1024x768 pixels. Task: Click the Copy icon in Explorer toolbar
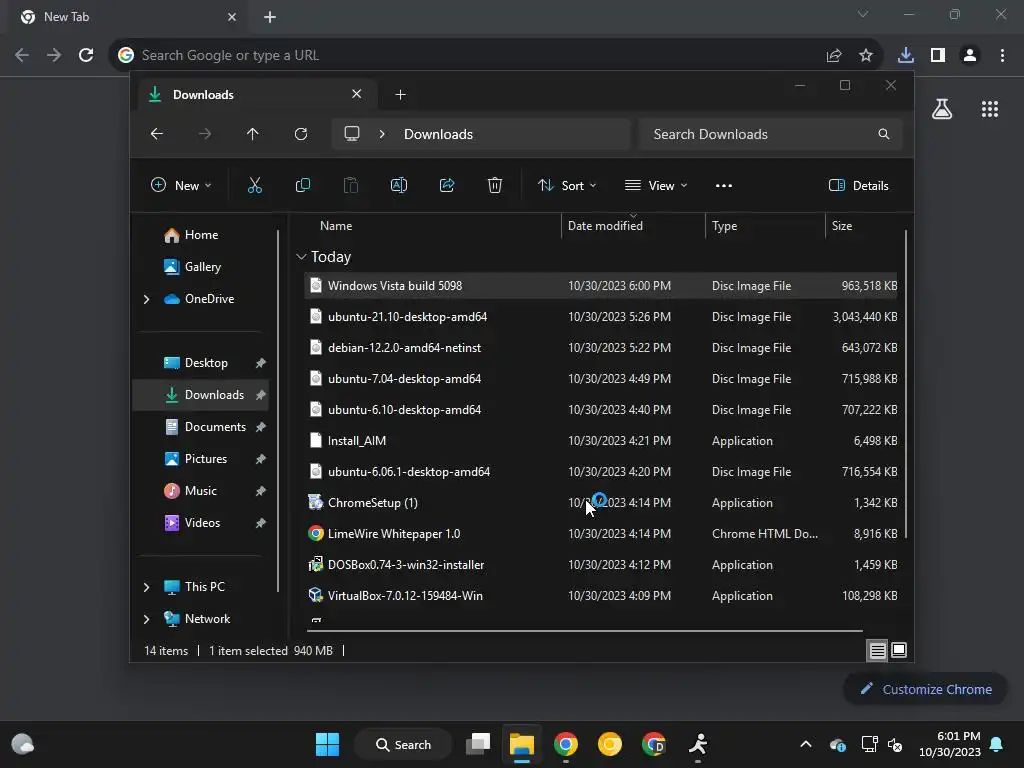click(x=302, y=185)
